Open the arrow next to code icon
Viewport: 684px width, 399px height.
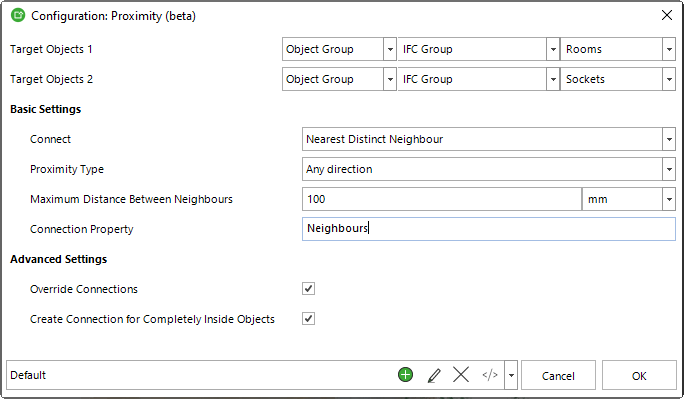(511, 375)
